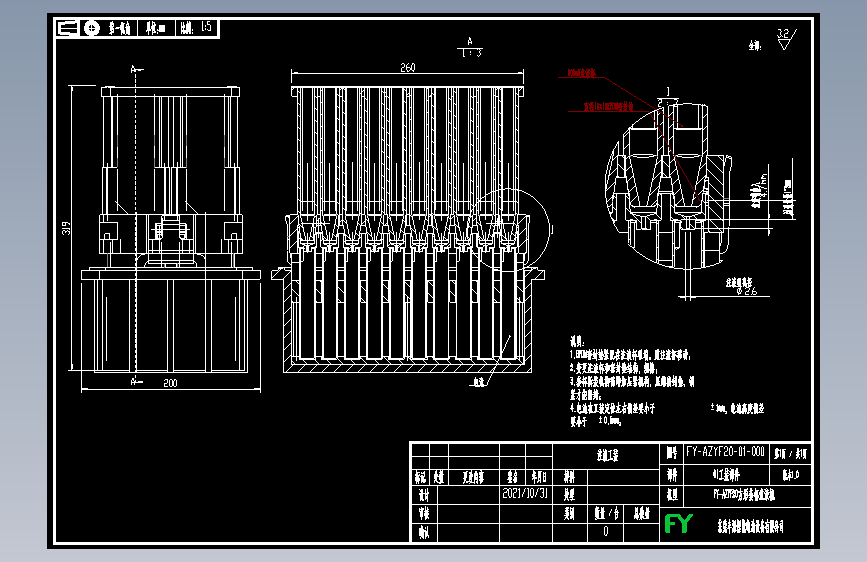Click the first-angle projection symbol, top-left corner

click(x=81, y=28)
